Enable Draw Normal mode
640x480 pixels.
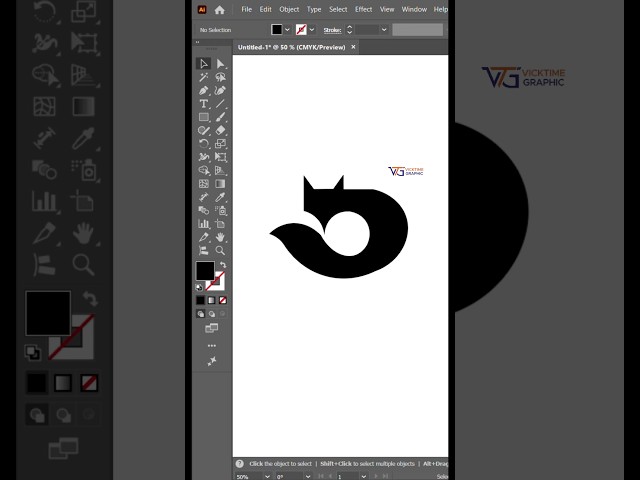click(200, 314)
